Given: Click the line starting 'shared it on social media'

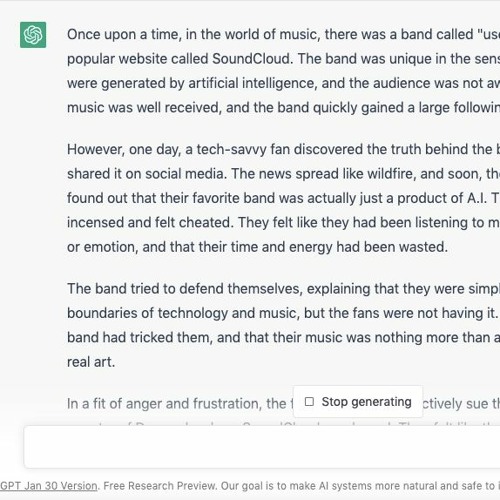Looking at the screenshot, I should [283, 174].
